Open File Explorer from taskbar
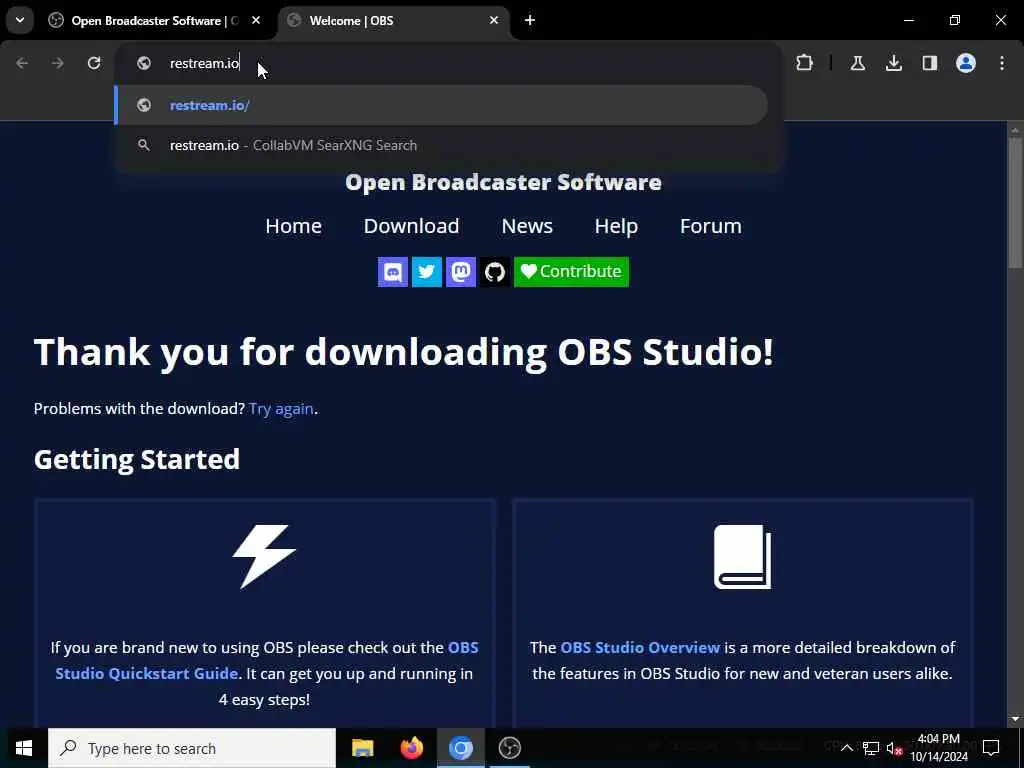This screenshot has width=1024, height=768. click(362, 748)
